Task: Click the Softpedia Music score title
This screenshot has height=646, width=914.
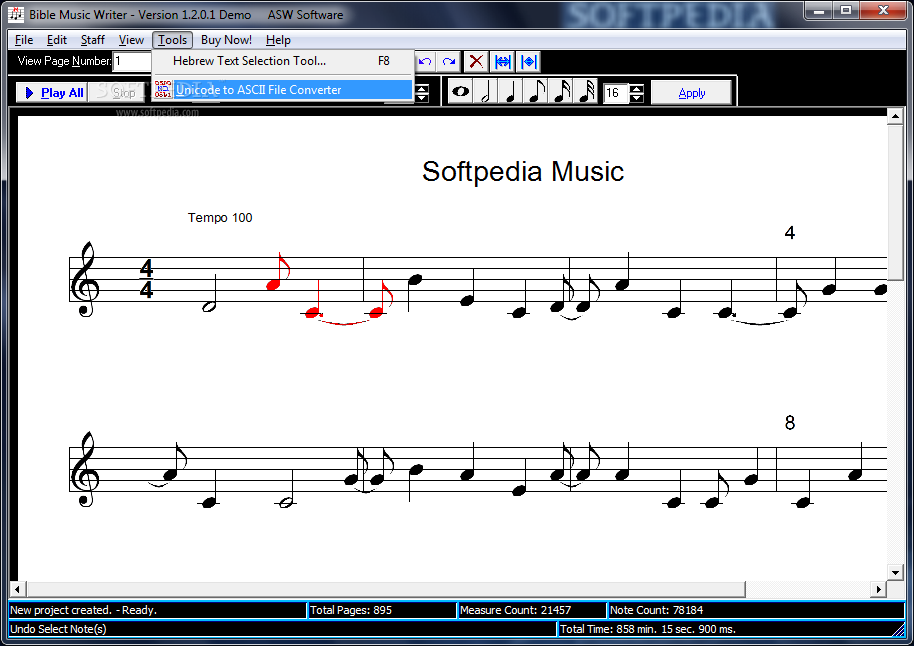Action: click(523, 171)
